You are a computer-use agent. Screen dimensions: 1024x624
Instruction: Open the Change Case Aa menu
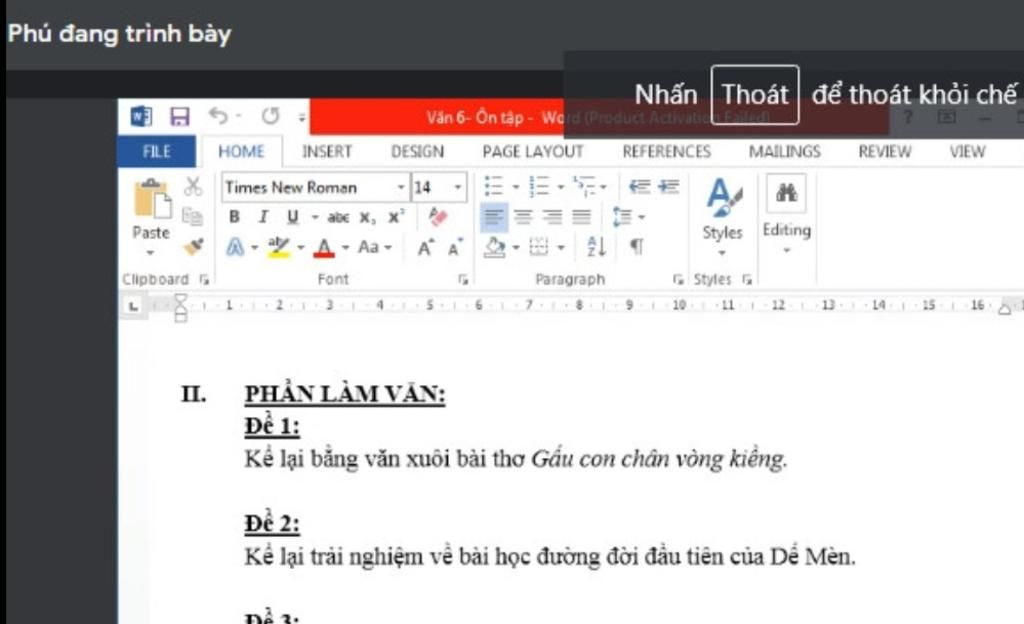click(x=374, y=247)
